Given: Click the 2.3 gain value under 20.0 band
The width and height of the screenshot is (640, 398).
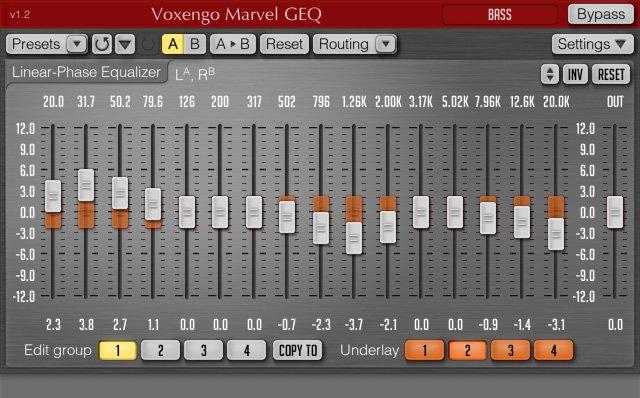Looking at the screenshot, I should 53,325.
